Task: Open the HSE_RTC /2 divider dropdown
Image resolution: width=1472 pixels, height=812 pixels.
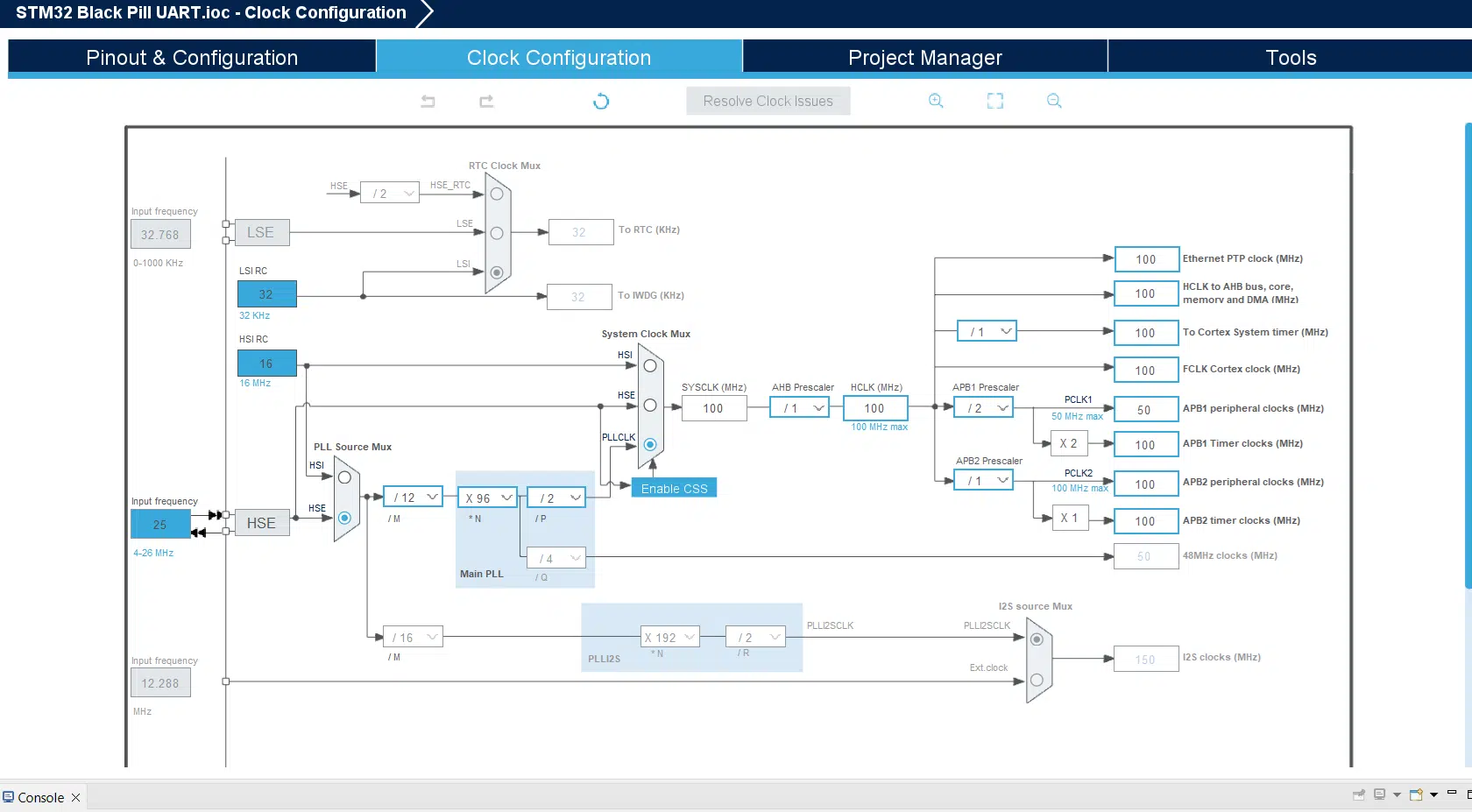Action: click(x=390, y=194)
